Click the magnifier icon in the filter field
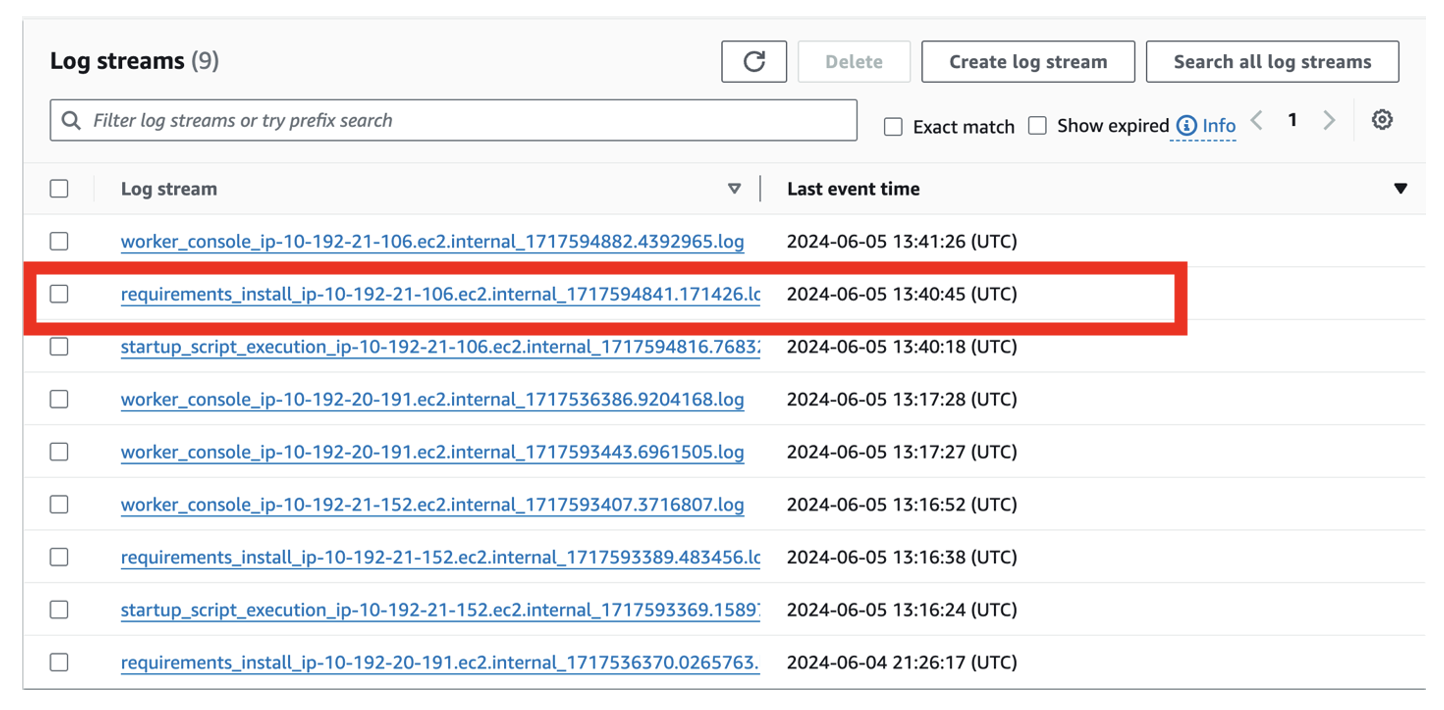Viewport: 1444px width, 710px height. [70, 120]
